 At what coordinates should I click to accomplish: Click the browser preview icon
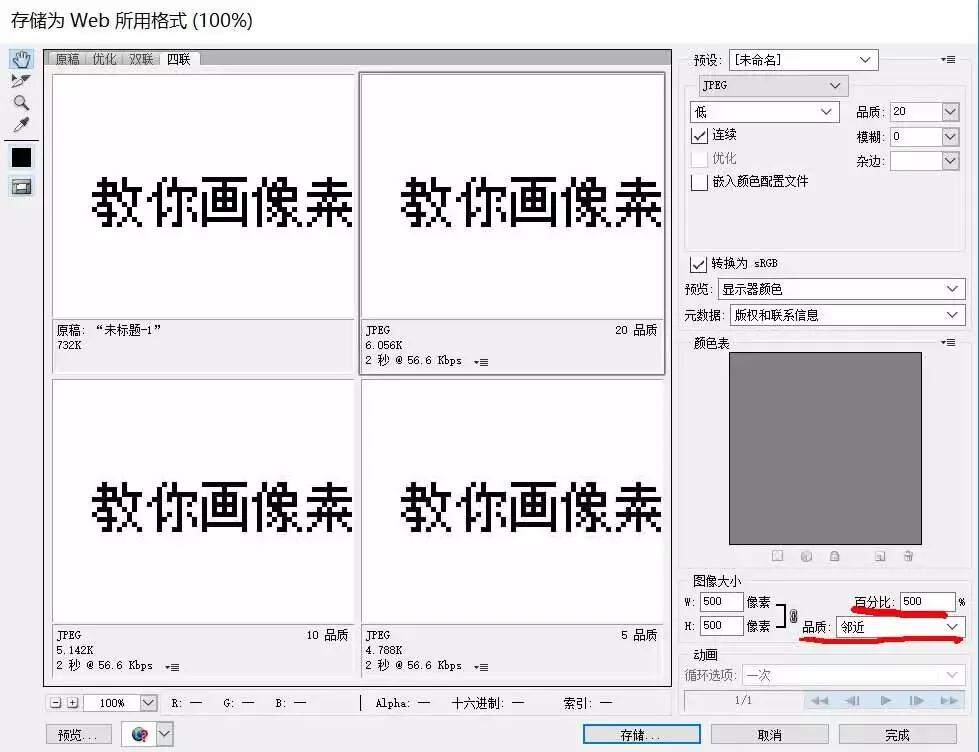coord(139,735)
